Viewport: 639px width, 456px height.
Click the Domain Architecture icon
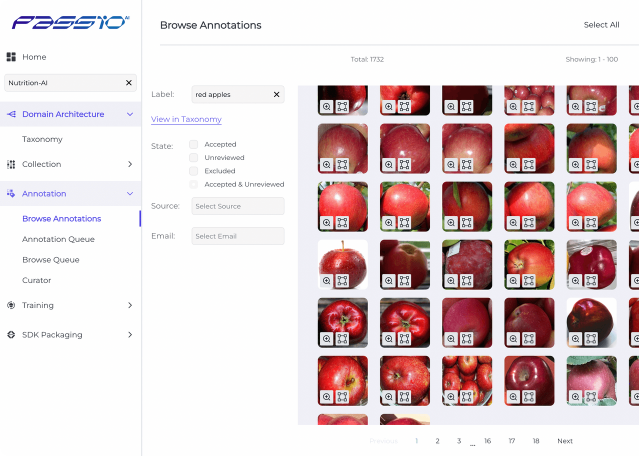tap(11, 114)
